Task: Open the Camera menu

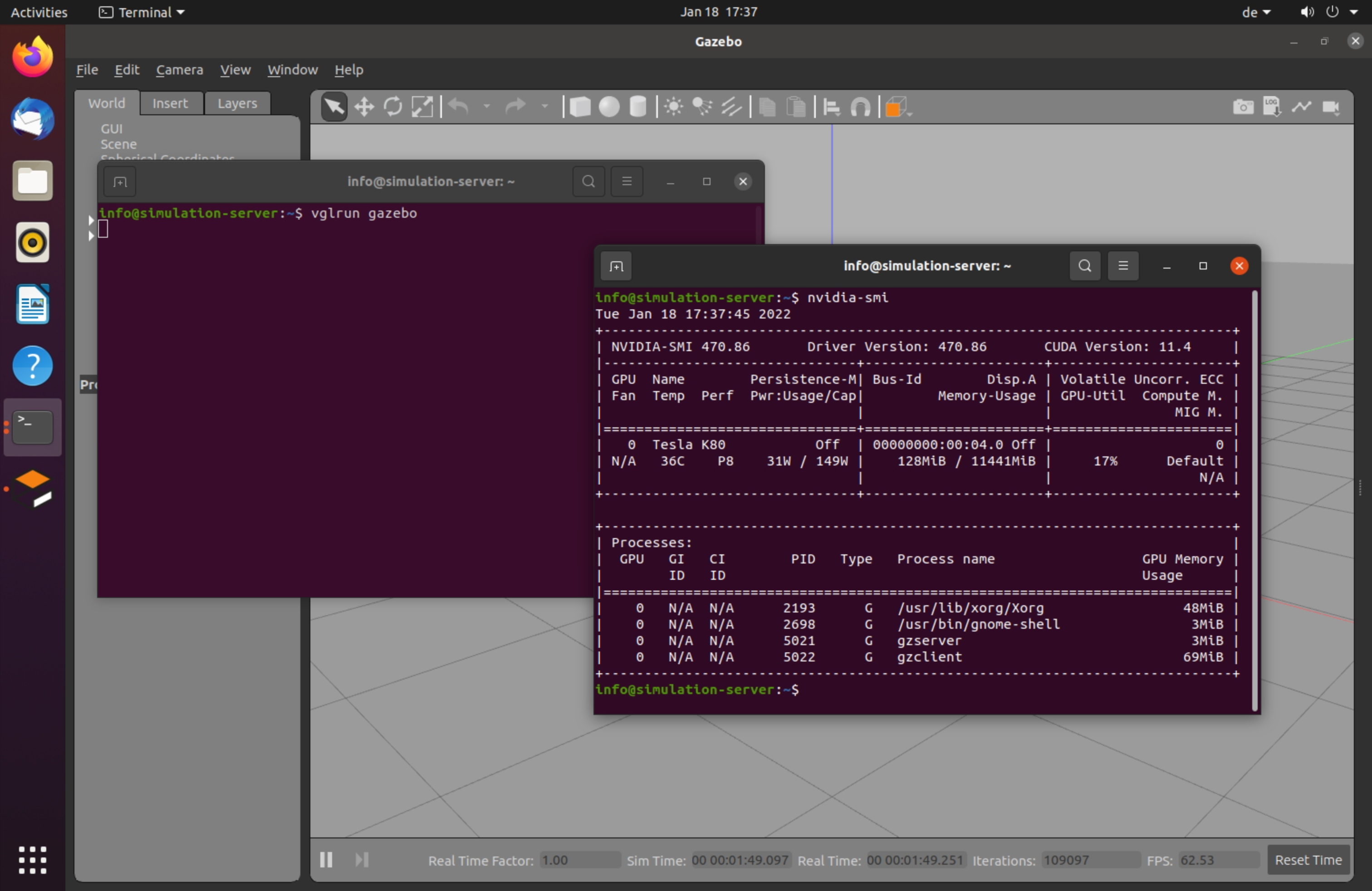Action: pyautogui.click(x=179, y=70)
